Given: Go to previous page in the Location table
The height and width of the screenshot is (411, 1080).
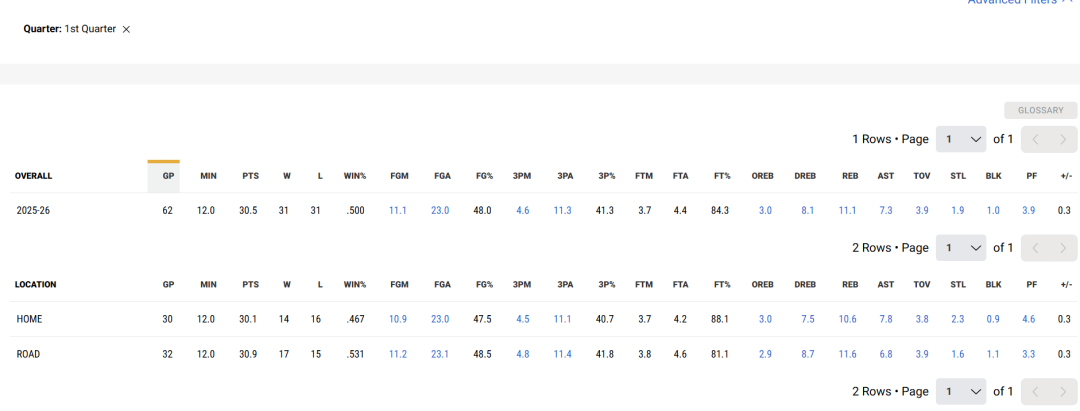Looking at the screenshot, I should [1035, 248].
